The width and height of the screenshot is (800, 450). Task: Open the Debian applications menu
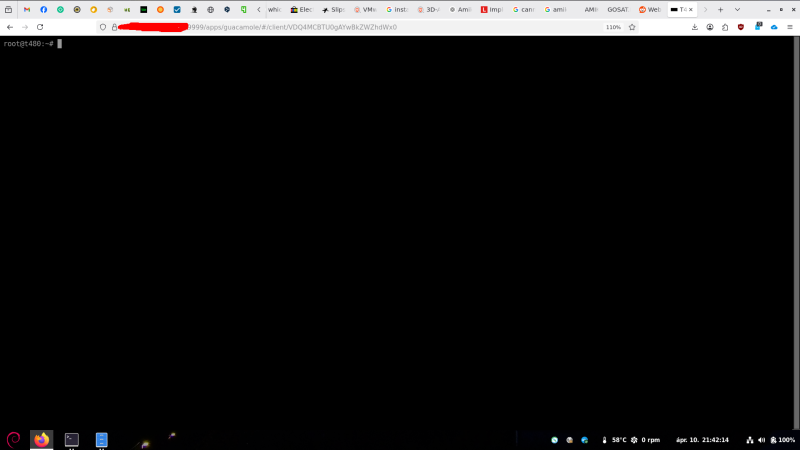click(x=13, y=439)
